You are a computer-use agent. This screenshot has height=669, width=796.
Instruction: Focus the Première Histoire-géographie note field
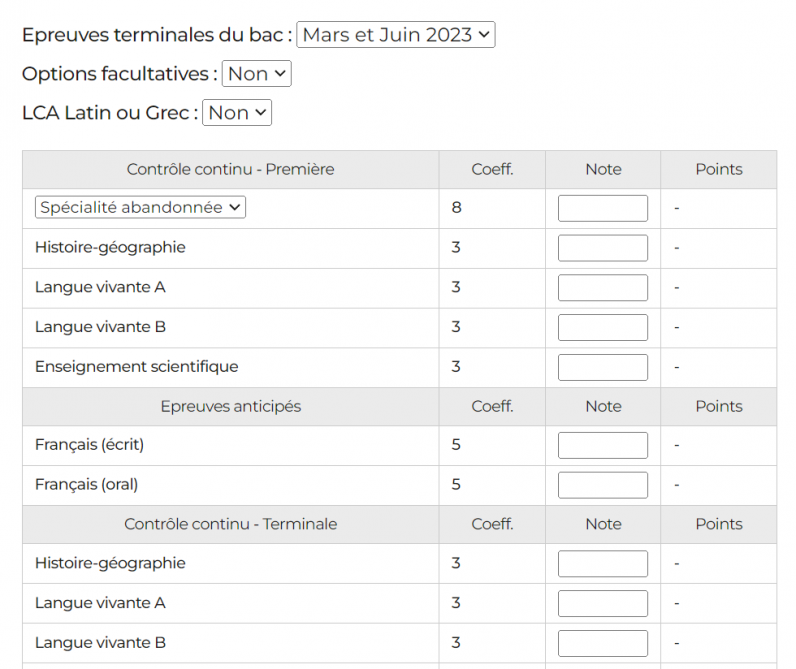click(602, 248)
